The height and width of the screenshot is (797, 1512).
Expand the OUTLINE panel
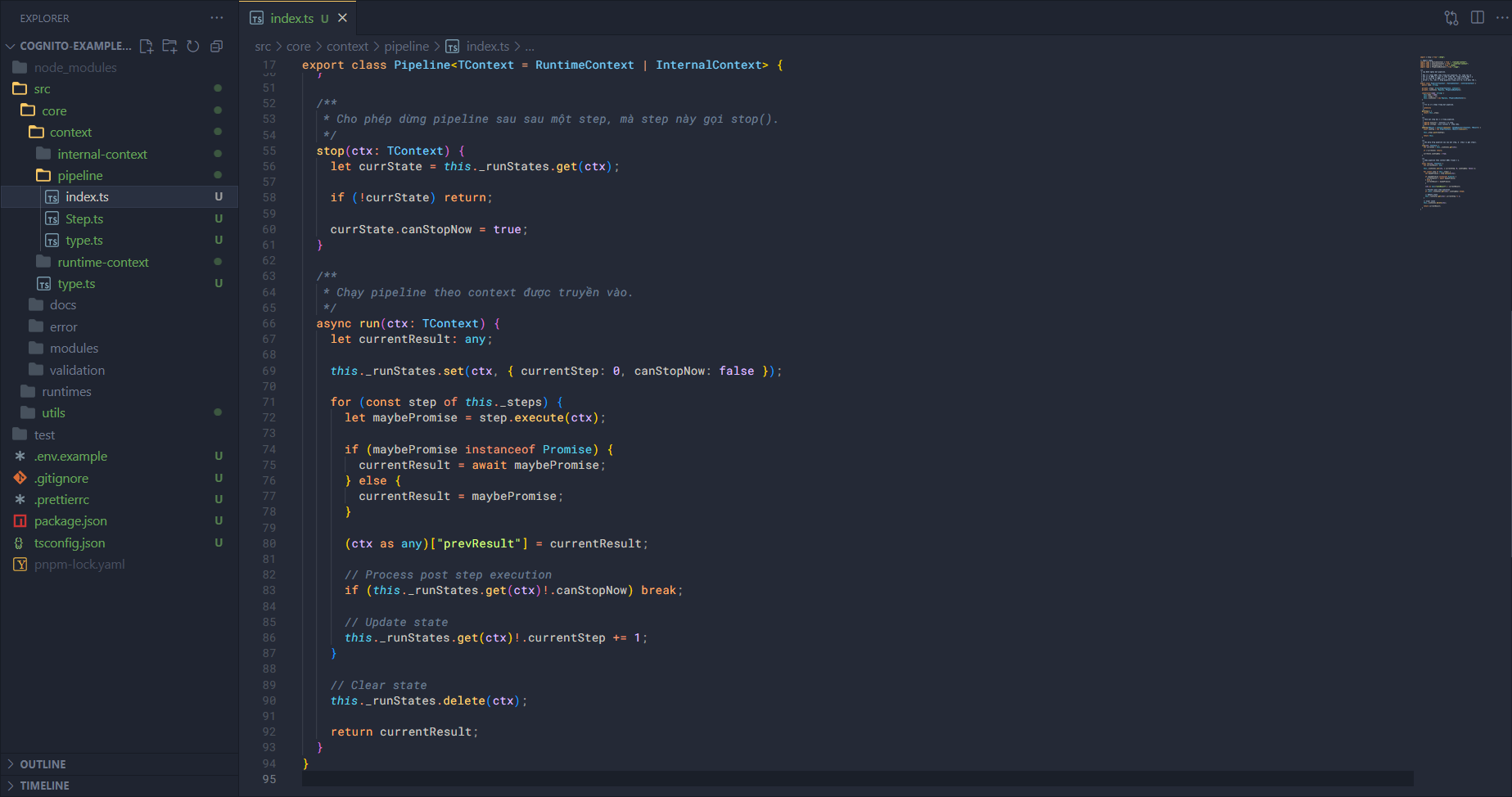43,764
